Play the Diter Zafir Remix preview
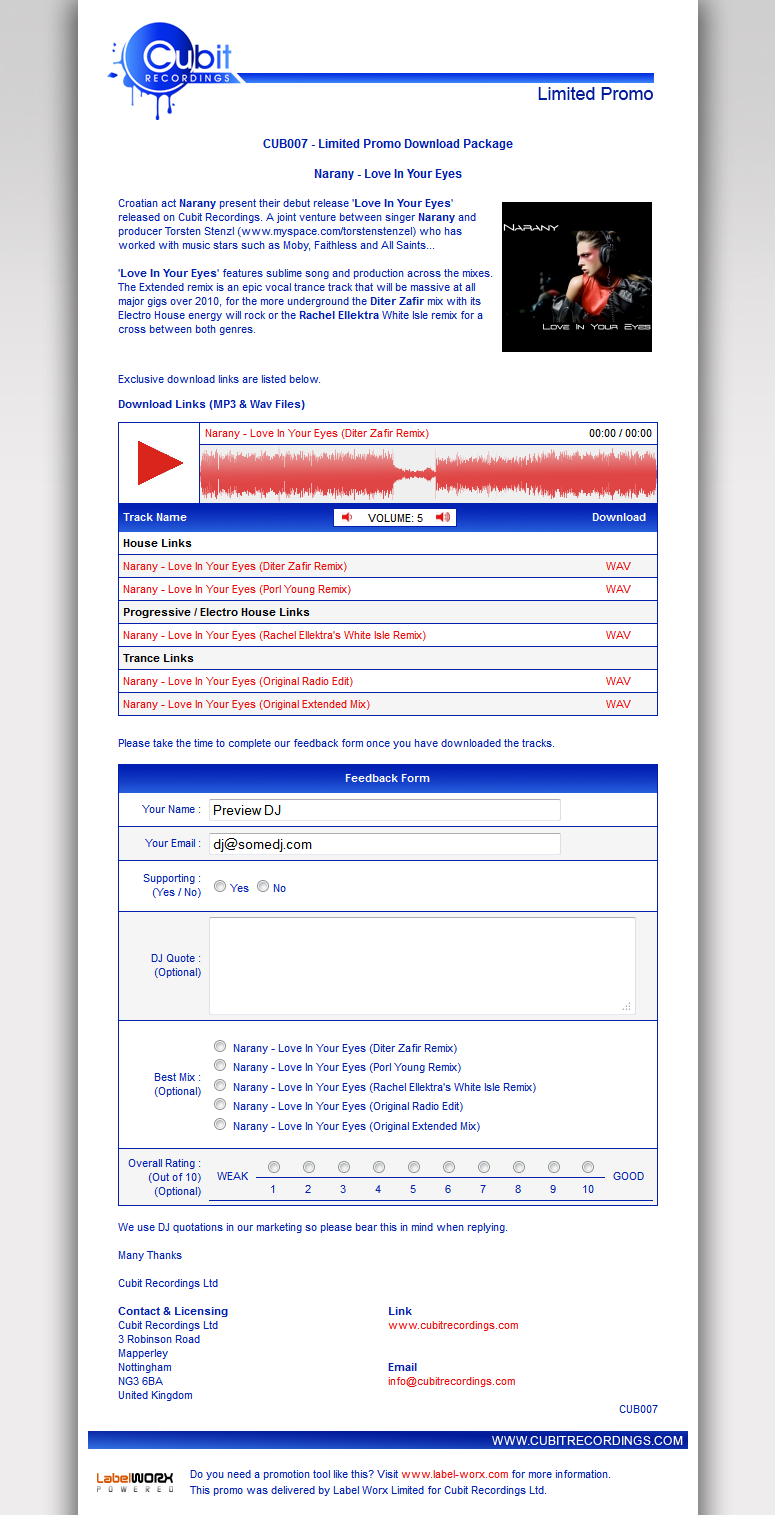Screen dimensions: 775x1515 click(159, 463)
